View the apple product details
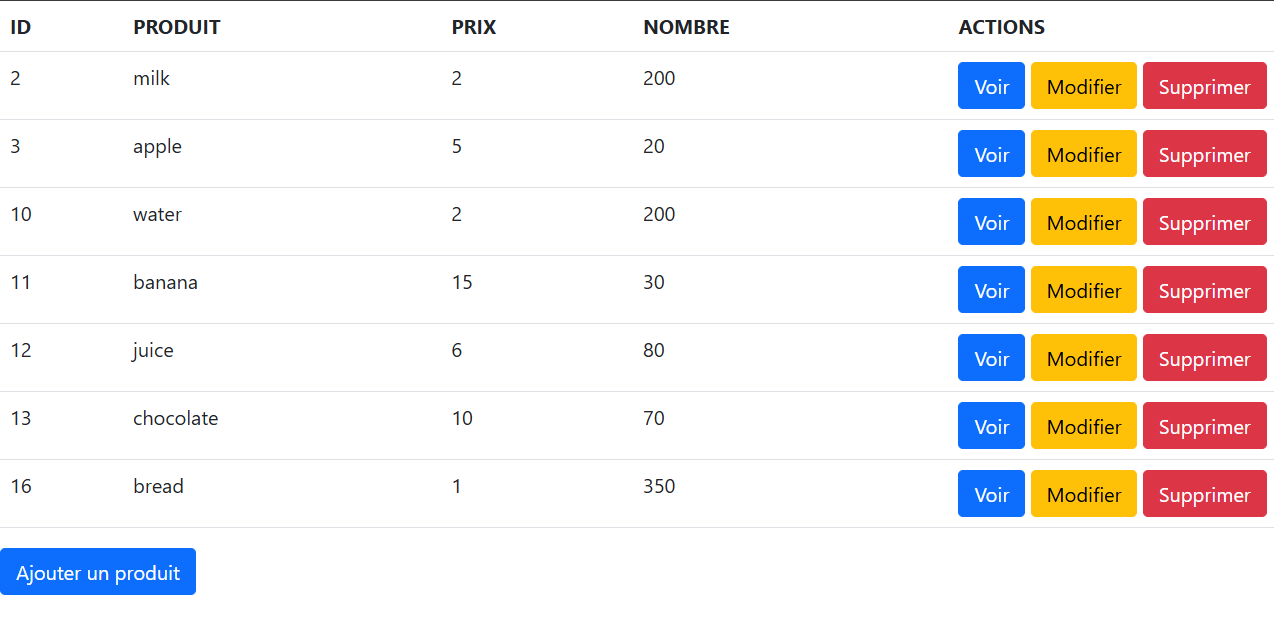Viewport: 1274px width, 628px height. coord(991,154)
